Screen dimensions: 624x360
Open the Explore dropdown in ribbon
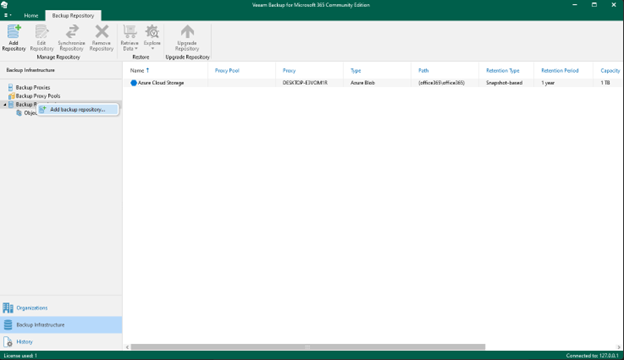pos(152,38)
